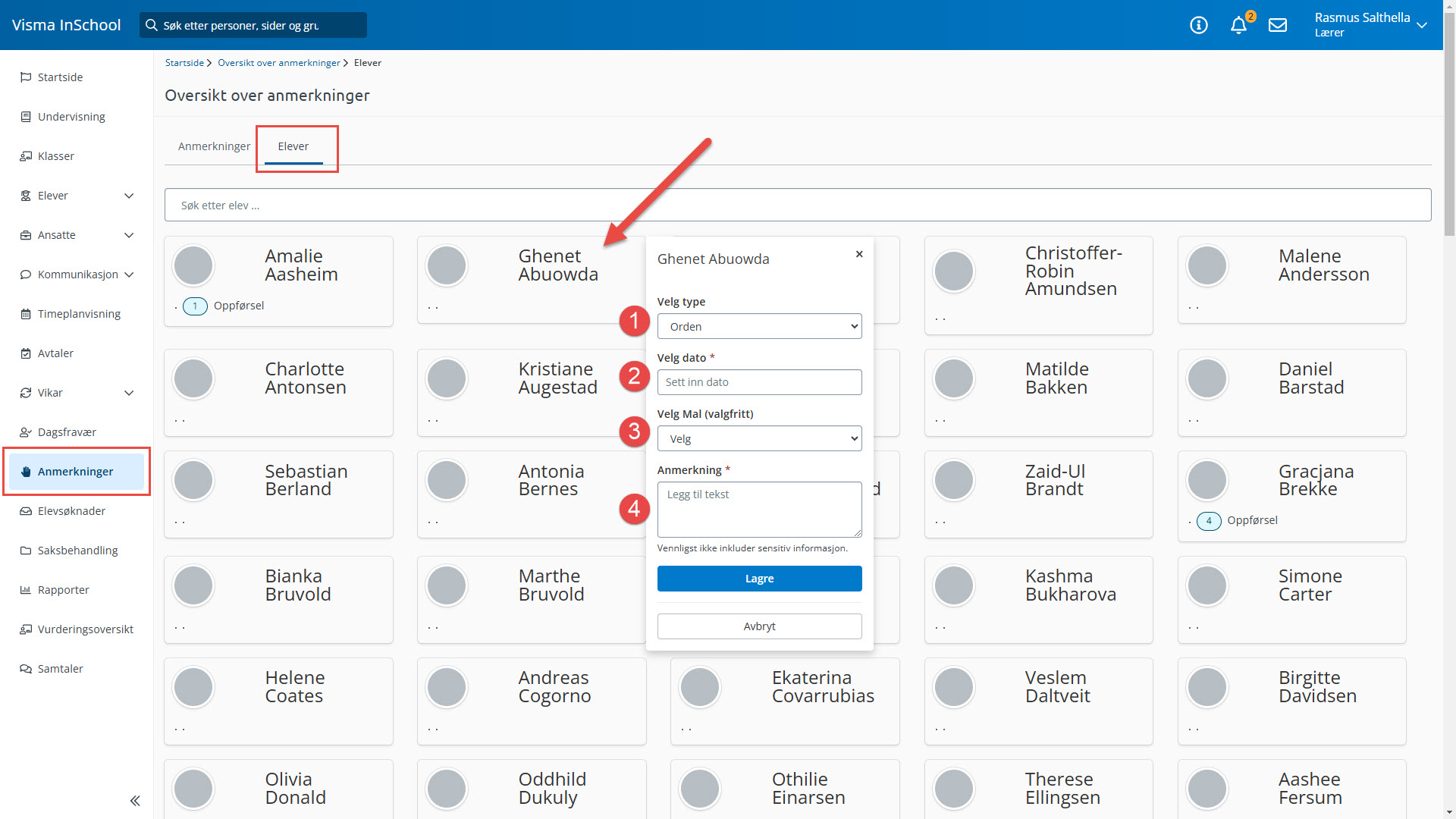This screenshot has height=819, width=1456.
Task: Click the Anmerkning text area
Action: (759, 509)
